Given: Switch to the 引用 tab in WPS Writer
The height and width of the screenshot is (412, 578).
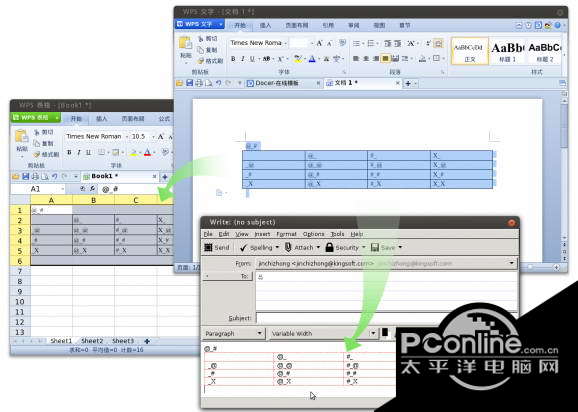Looking at the screenshot, I should tap(328, 25).
